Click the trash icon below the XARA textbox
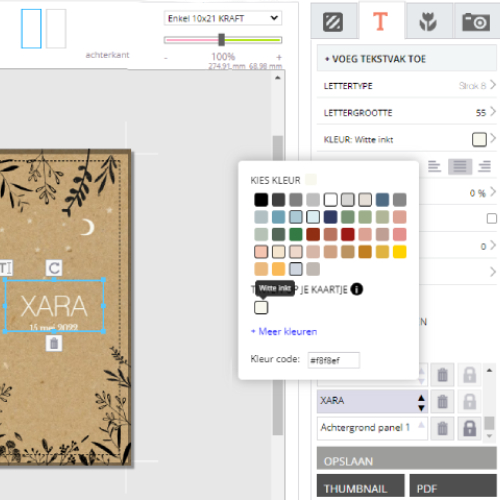The width and height of the screenshot is (500, 500). (x=54, y=343)
